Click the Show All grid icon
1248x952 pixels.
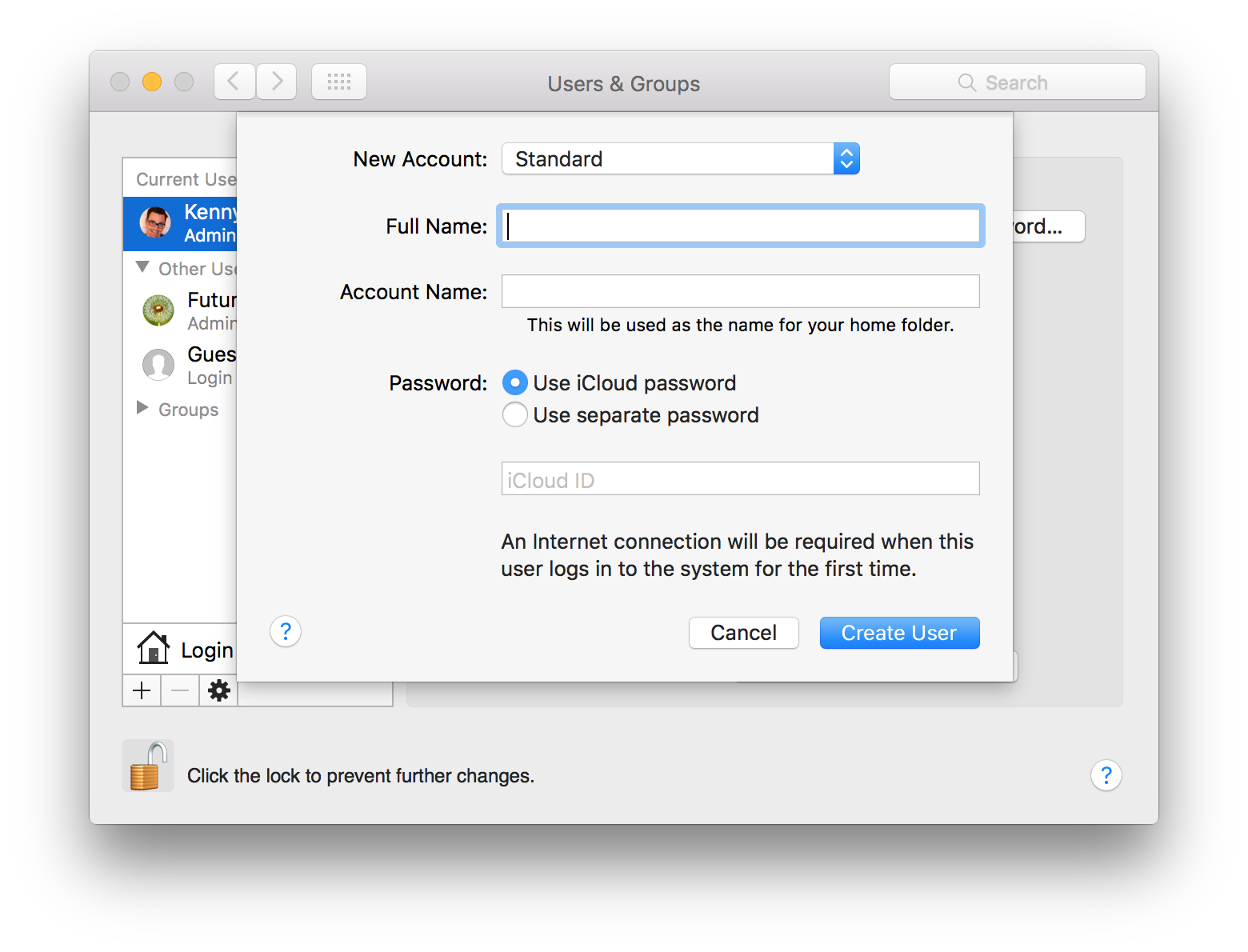point(339,82)
